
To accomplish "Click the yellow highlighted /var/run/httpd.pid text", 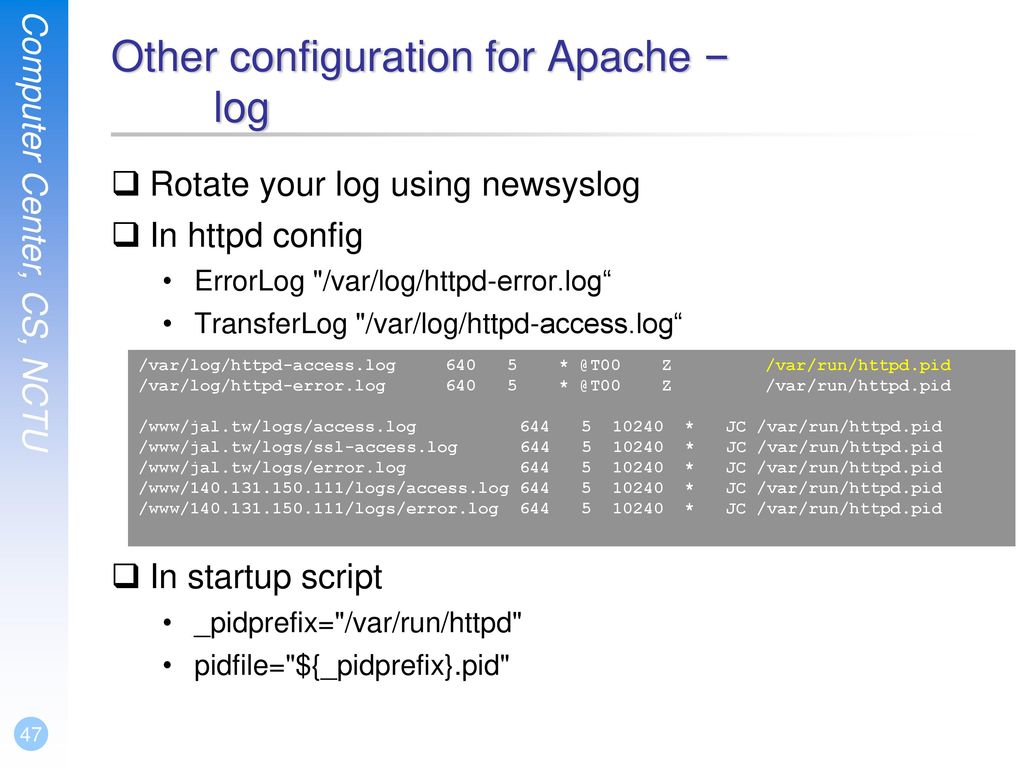I will tap(858, 365).
